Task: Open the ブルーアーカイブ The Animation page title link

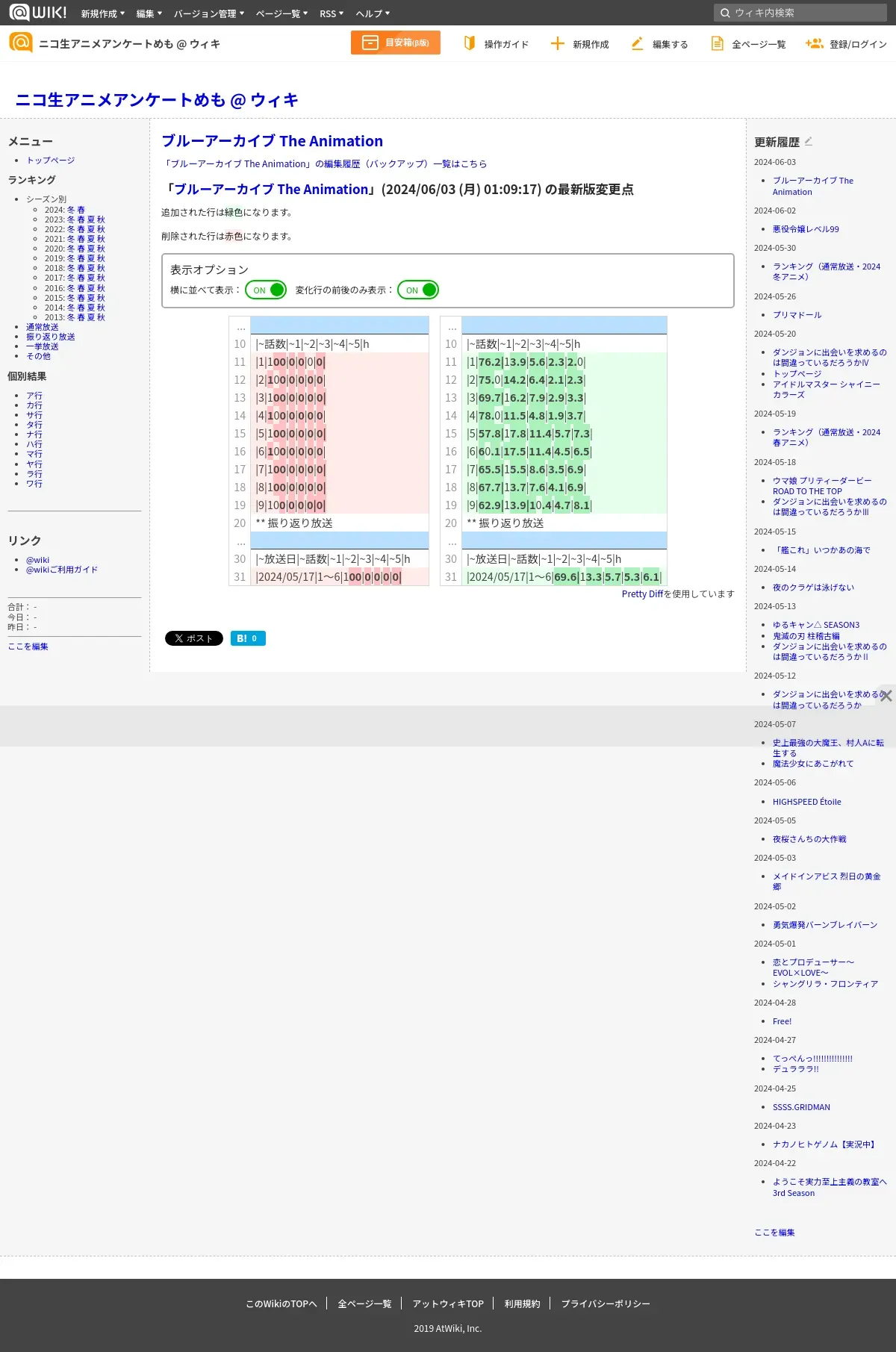Action: 272,140
